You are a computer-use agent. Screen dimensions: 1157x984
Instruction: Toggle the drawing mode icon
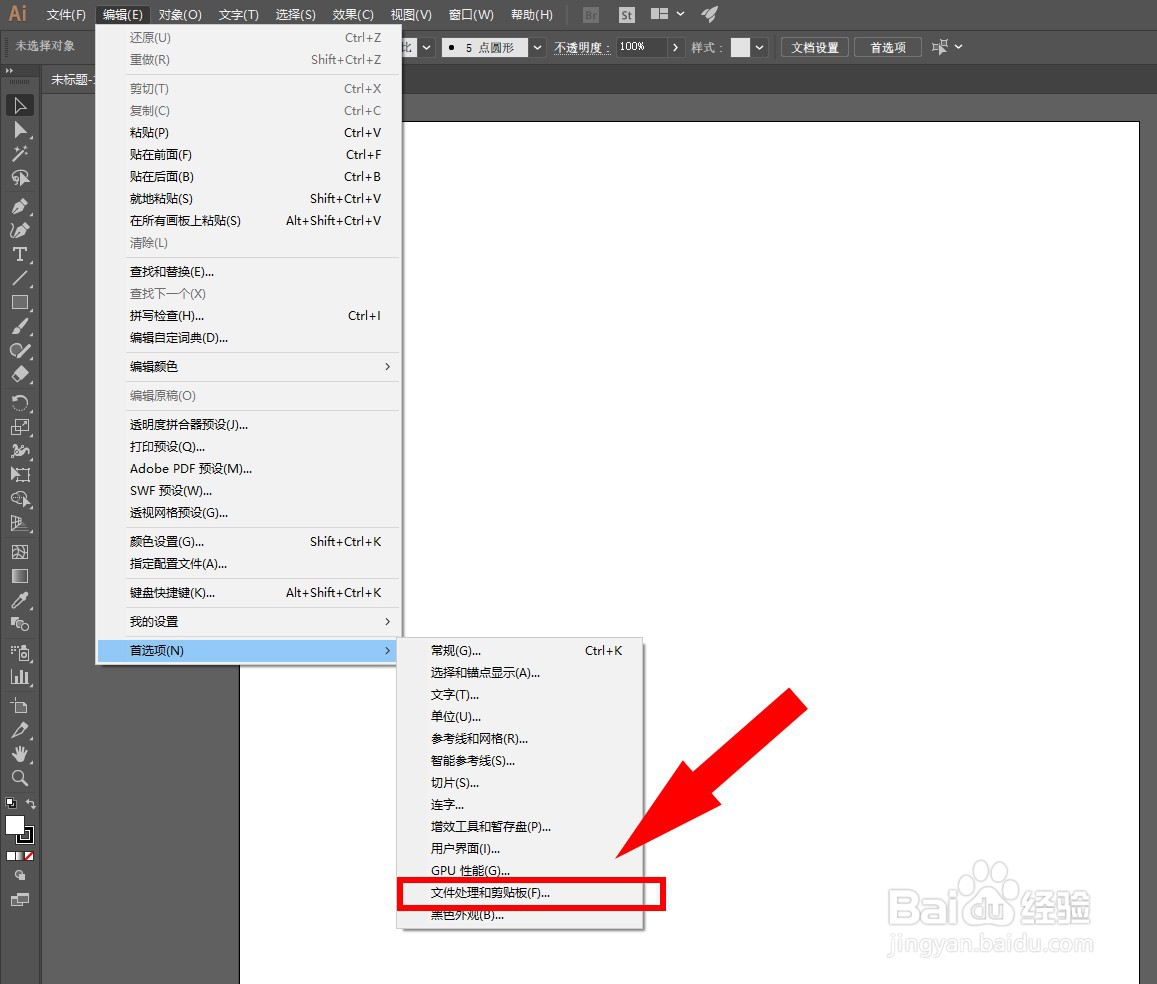tap(20, 876)
